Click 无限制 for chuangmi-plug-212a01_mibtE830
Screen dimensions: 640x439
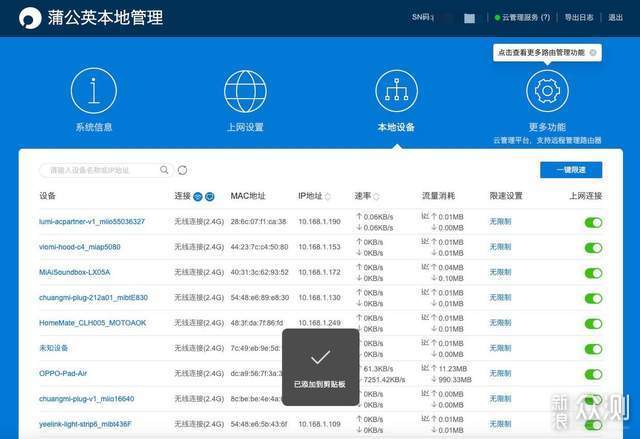[x=500, y=297]
